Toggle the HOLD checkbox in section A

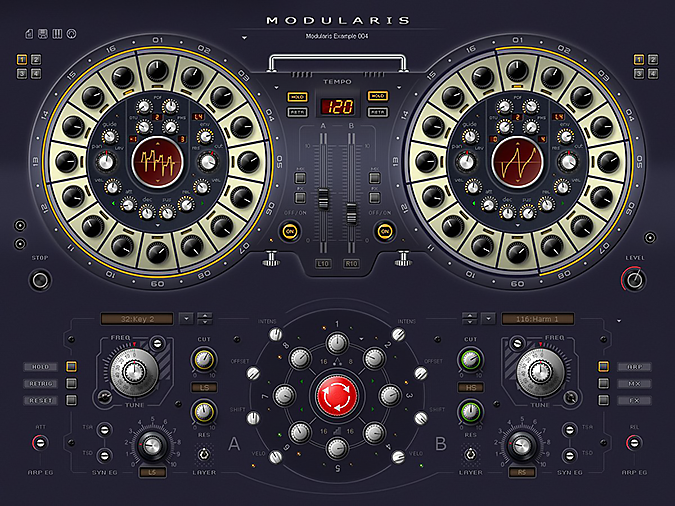(71, 367)
